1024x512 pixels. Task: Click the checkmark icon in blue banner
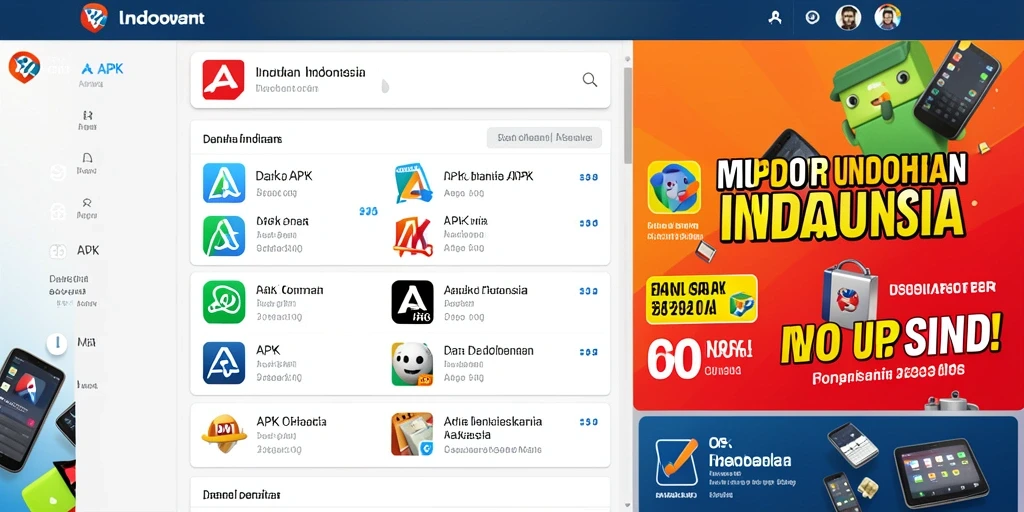tap(677, 464)
